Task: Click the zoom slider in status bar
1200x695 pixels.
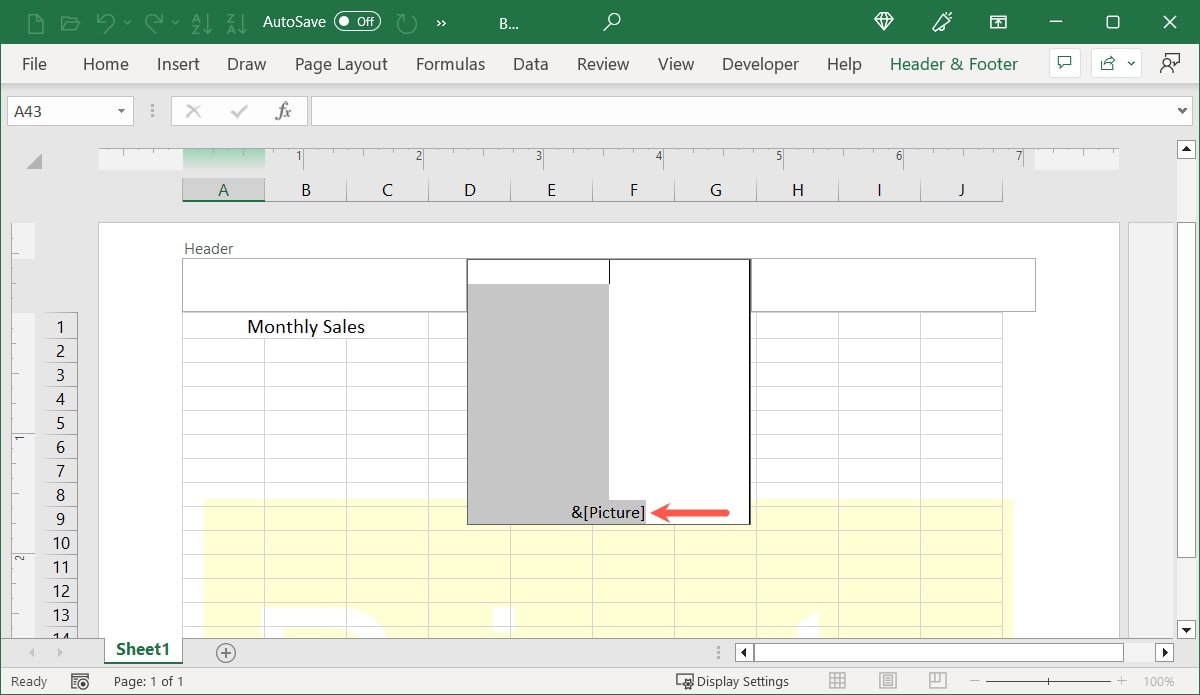Action: point(1048,681)
